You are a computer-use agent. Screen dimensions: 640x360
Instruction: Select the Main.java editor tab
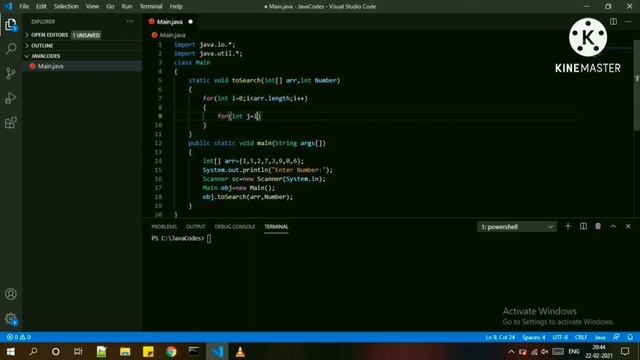coord(171,22)
